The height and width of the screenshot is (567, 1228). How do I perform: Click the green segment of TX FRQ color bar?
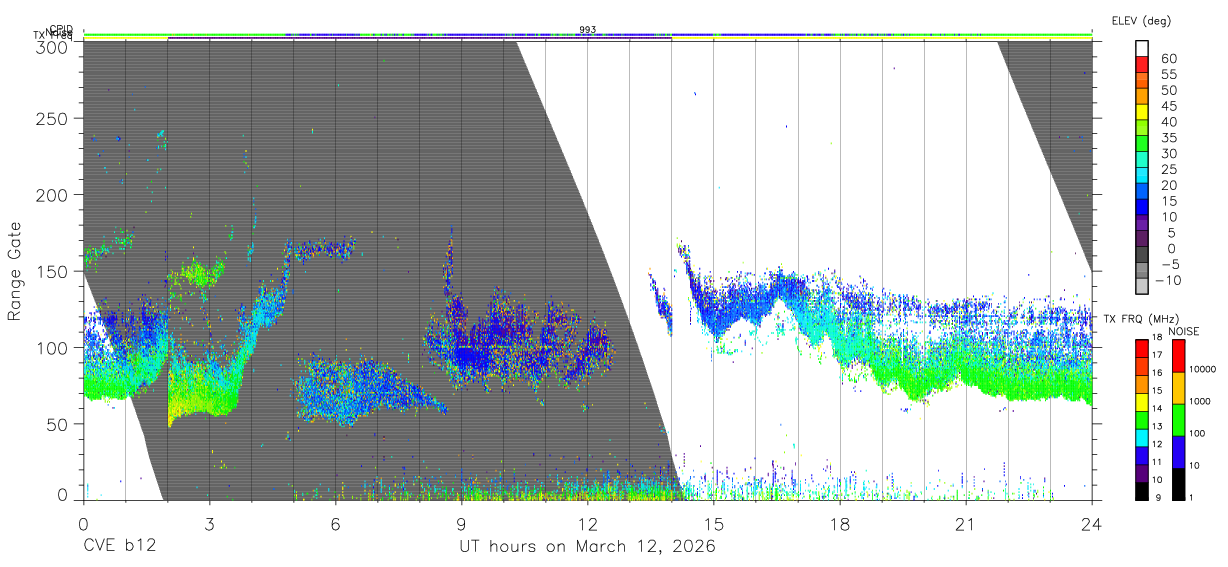(1142, 419)
